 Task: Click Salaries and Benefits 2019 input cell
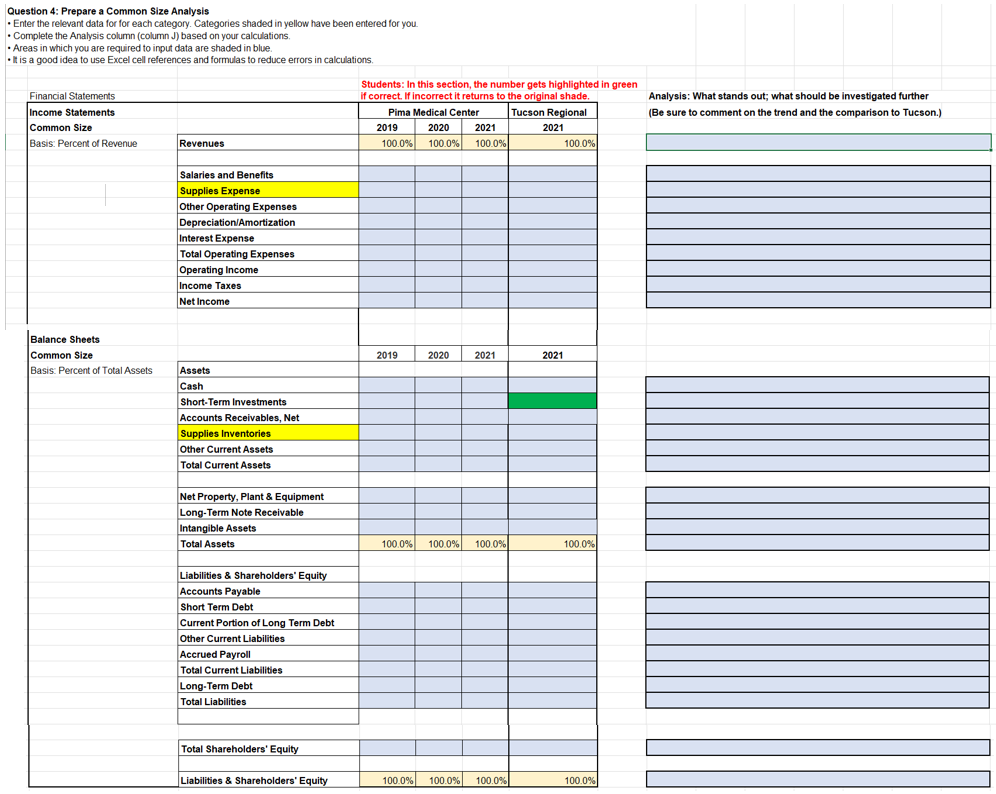387,174
